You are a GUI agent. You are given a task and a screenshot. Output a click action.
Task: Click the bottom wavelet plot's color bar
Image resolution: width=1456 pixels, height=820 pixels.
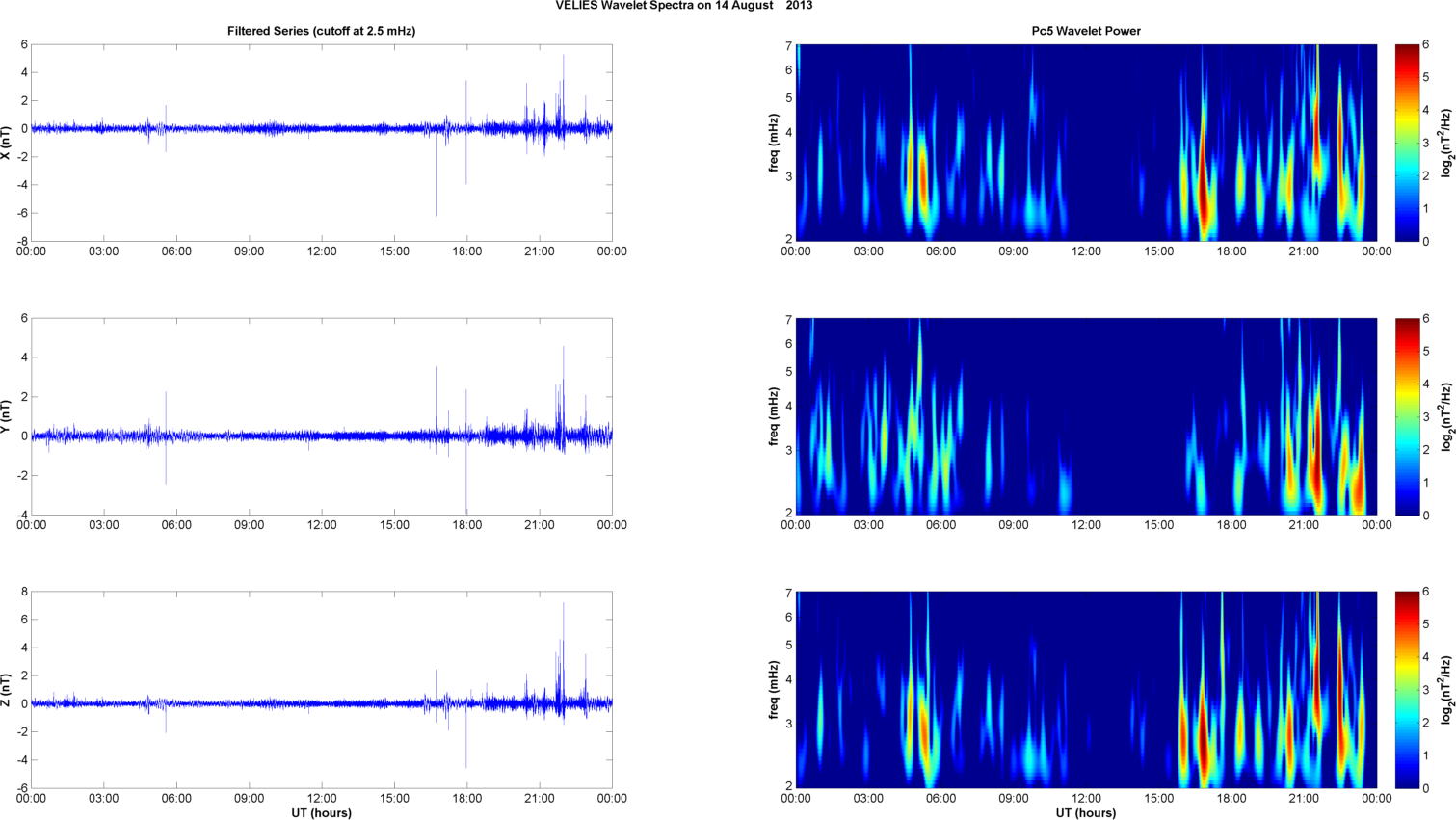click(1407, 690)
